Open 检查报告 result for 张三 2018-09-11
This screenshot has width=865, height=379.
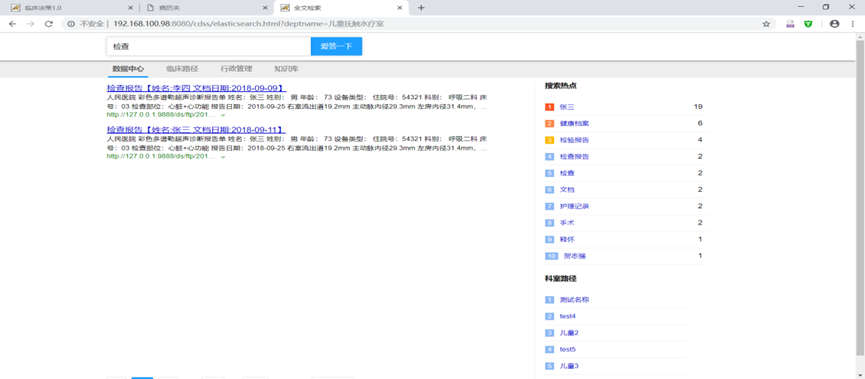click(x=196, y=130)
